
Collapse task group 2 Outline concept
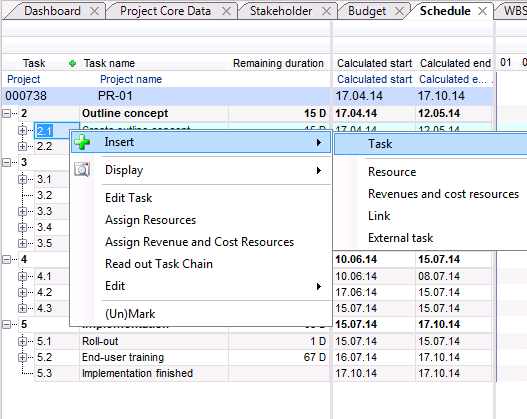pos(6,114)
